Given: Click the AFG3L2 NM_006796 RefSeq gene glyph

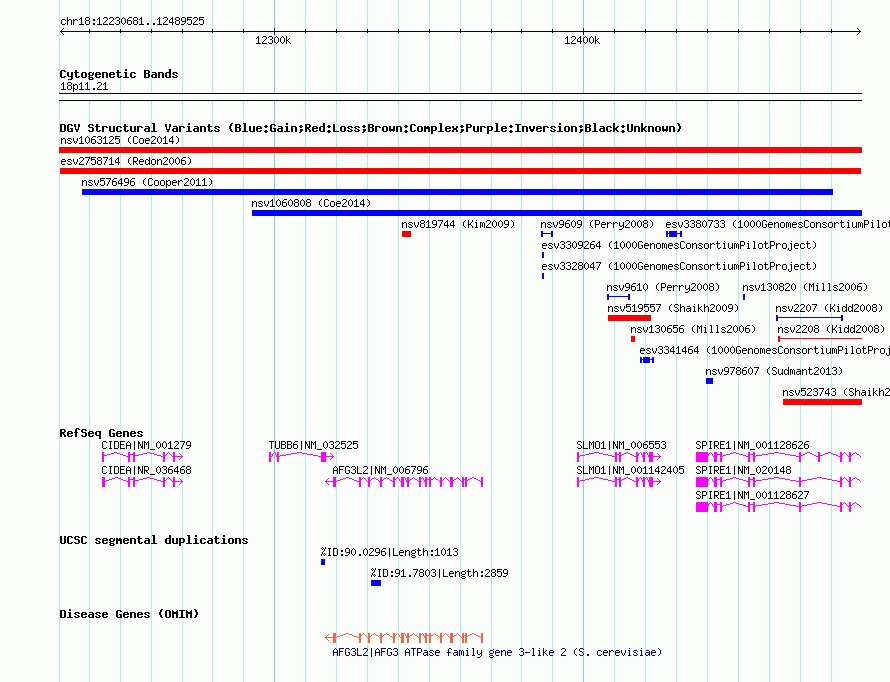Looking at the screenshot, I should pos(404,482).
